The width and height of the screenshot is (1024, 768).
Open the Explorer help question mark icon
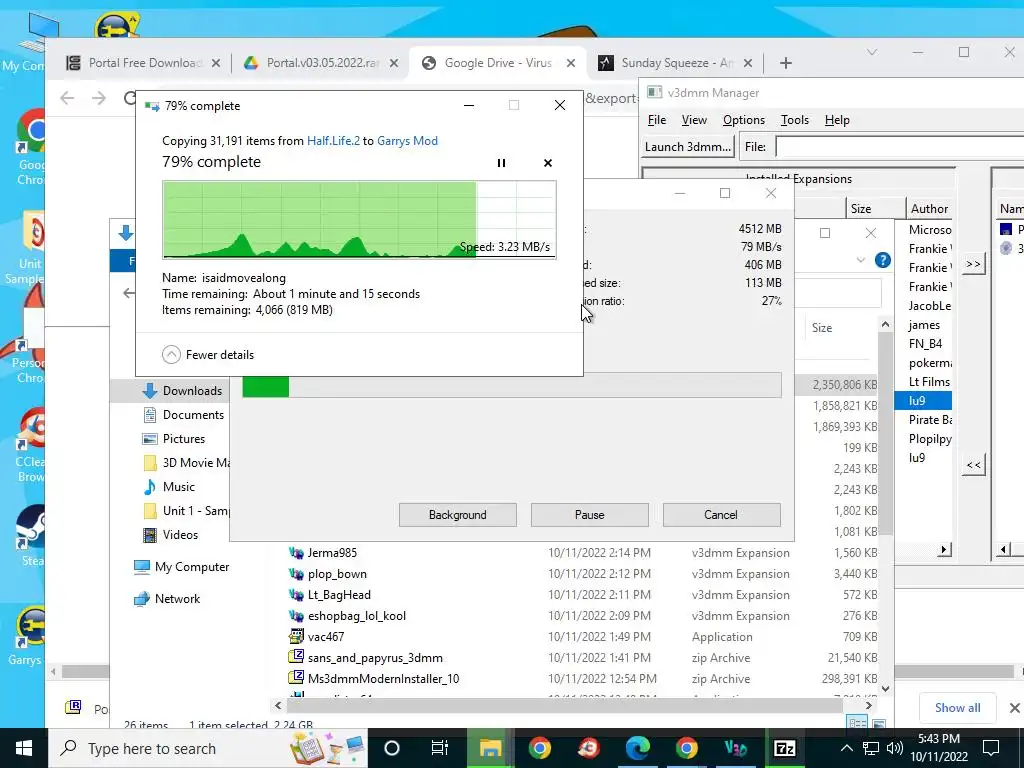(x=882, y=261)
